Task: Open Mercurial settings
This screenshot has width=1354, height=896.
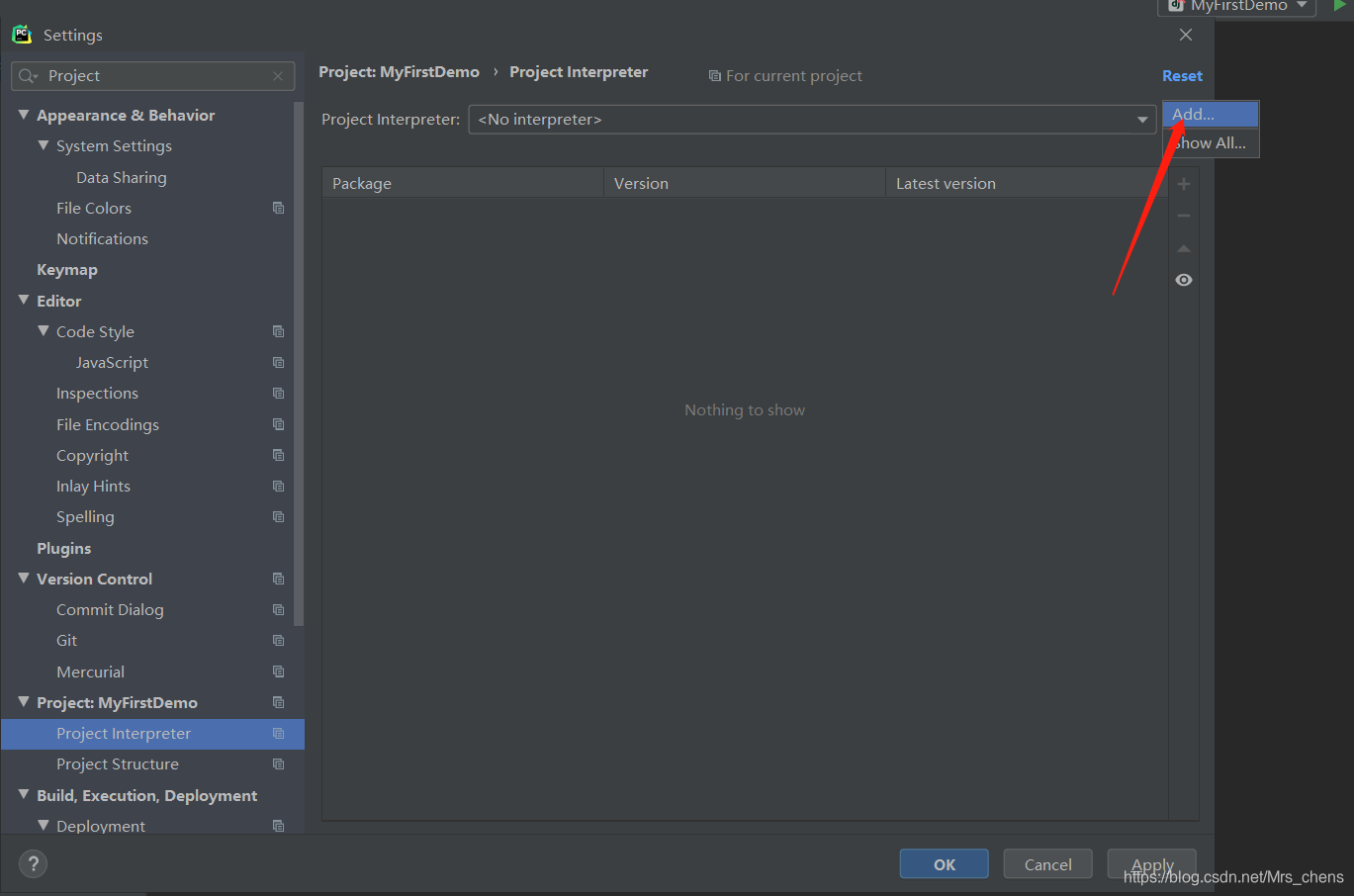Action: (x=90, y=672)
